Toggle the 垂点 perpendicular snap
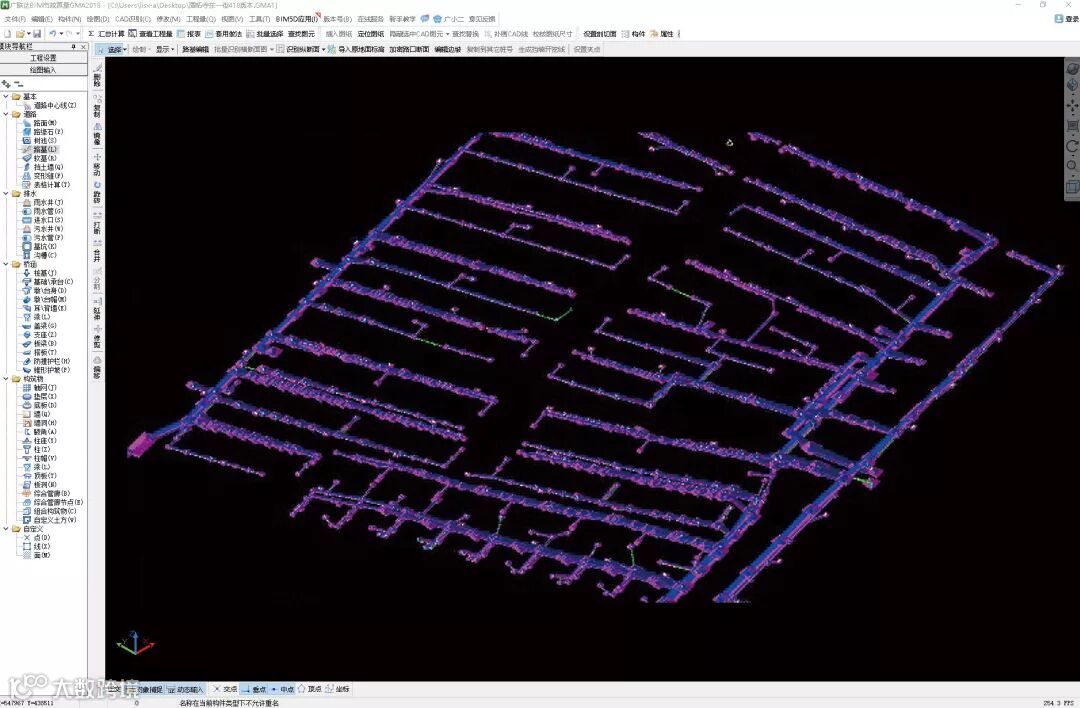This screenshot has width=1080, height=708. pos(254,689)
